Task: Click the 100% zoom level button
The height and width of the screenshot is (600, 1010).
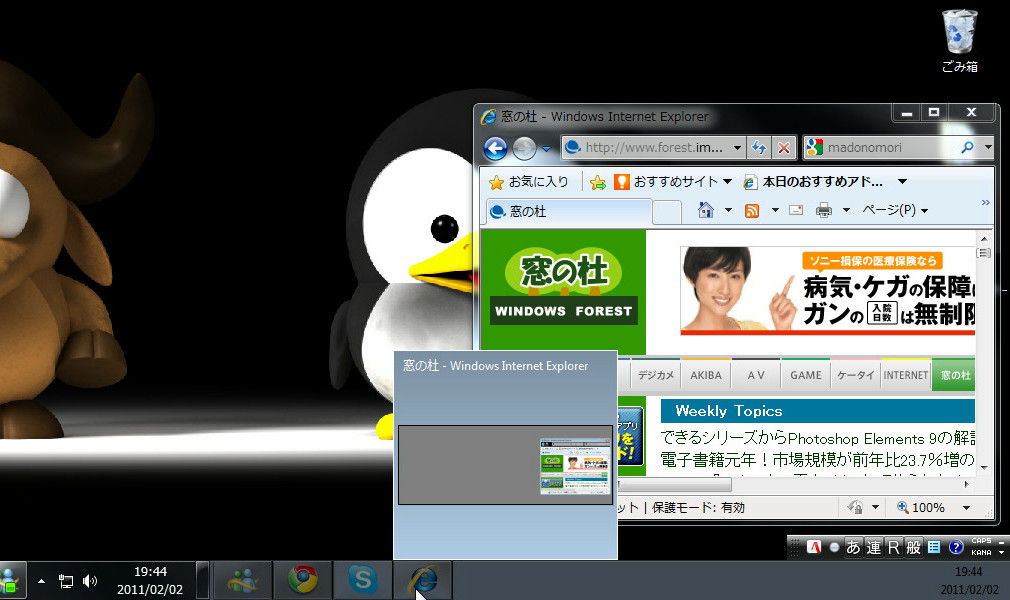Action: coord(920,507)
